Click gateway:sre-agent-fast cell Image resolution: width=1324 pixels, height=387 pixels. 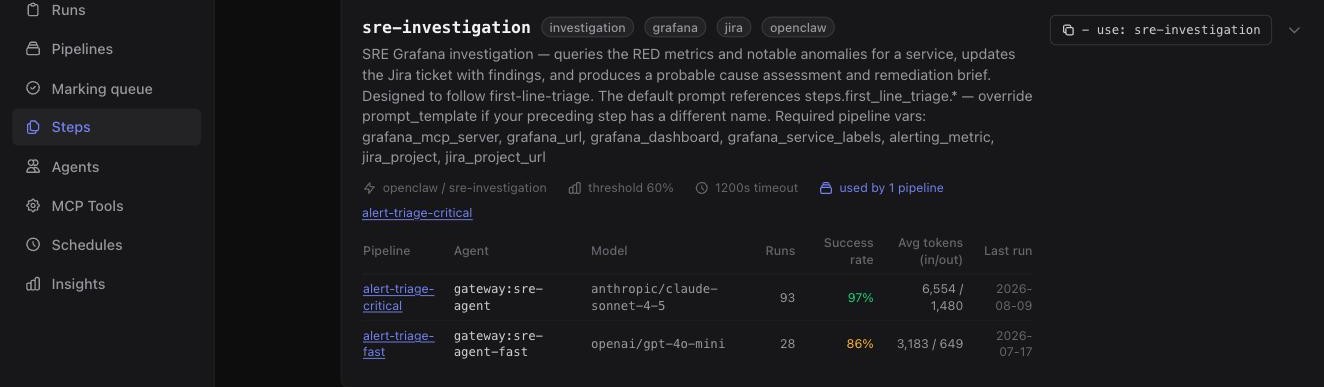pos(498,344)
